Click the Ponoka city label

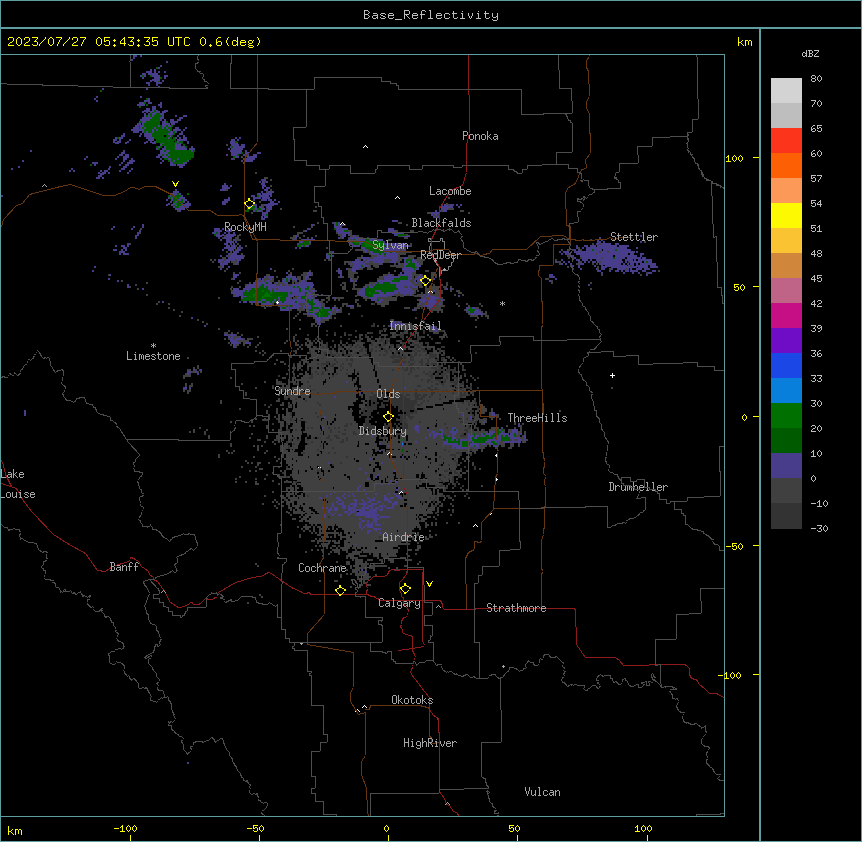coord(480,136)
